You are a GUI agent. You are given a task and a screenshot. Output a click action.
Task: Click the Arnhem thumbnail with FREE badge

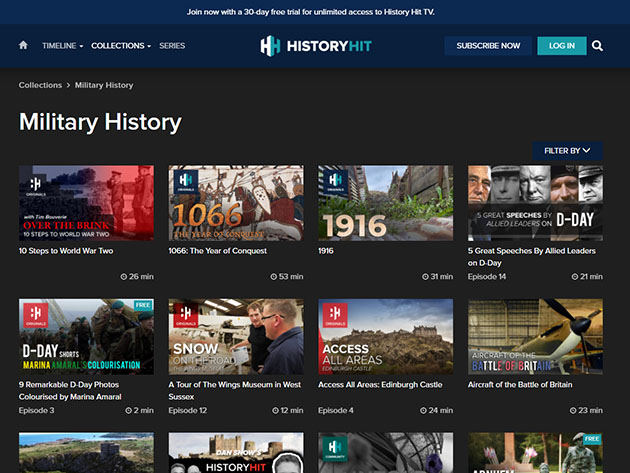pos(535,453)
